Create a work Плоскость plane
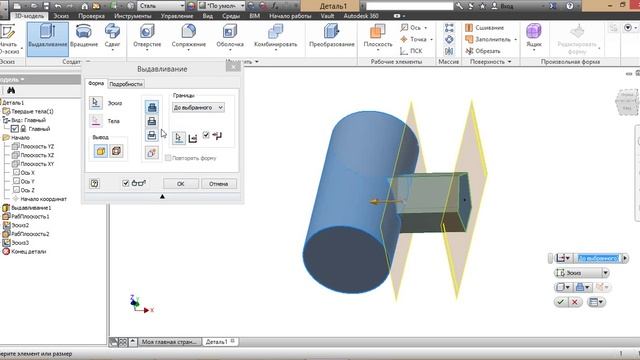Viewport: 640px width, 360px height. pyautogui.click(x=378, y=37)
